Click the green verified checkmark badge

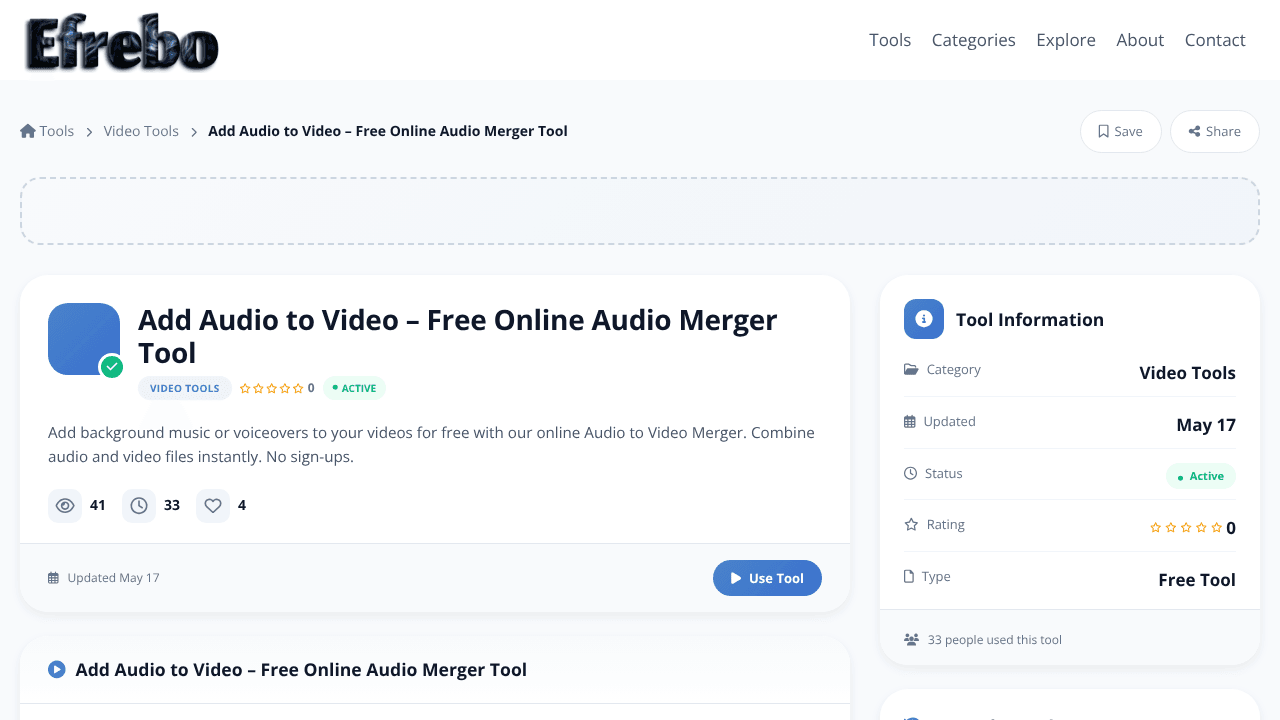tap(112, 367)
